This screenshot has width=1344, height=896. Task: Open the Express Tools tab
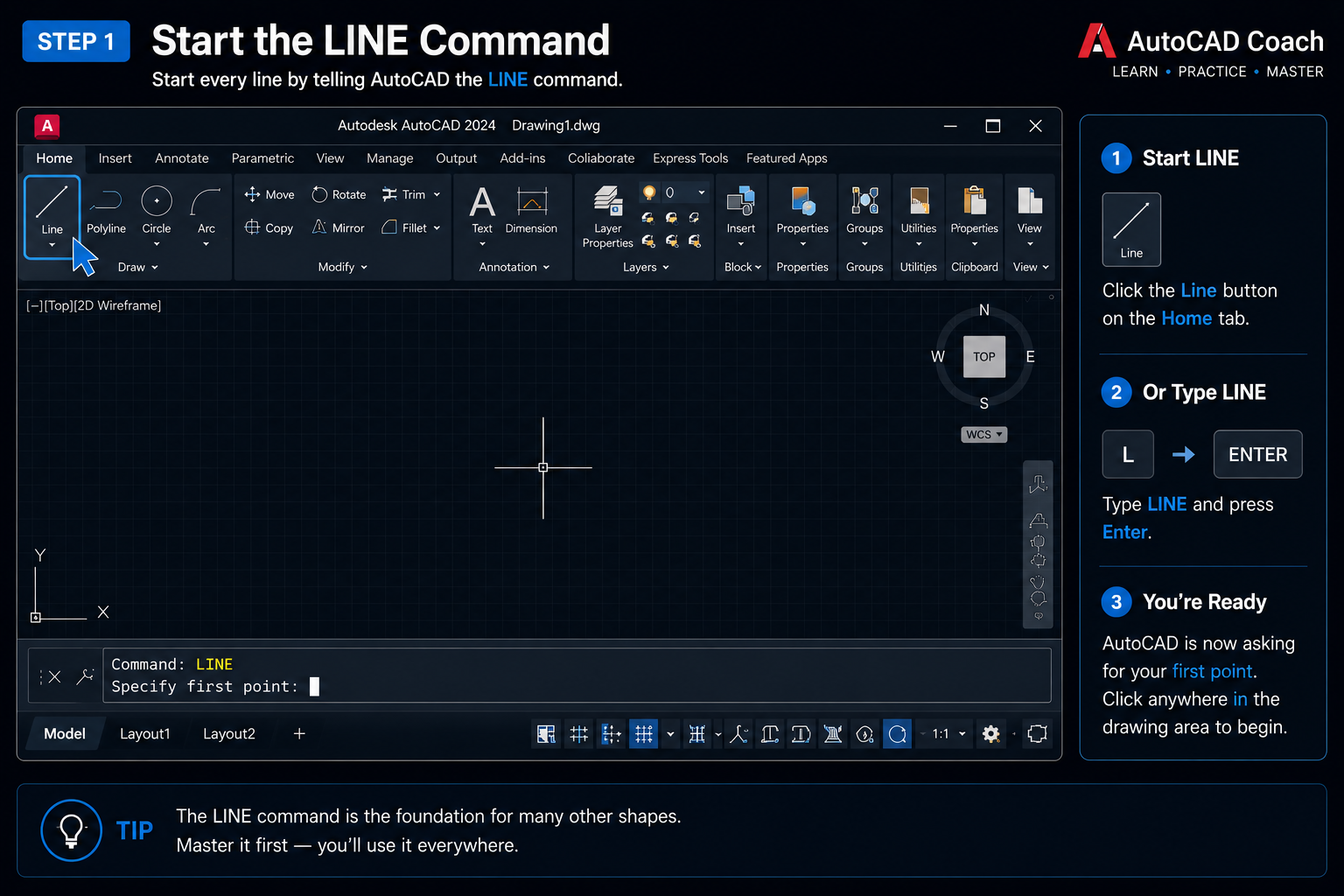point(690,158)
